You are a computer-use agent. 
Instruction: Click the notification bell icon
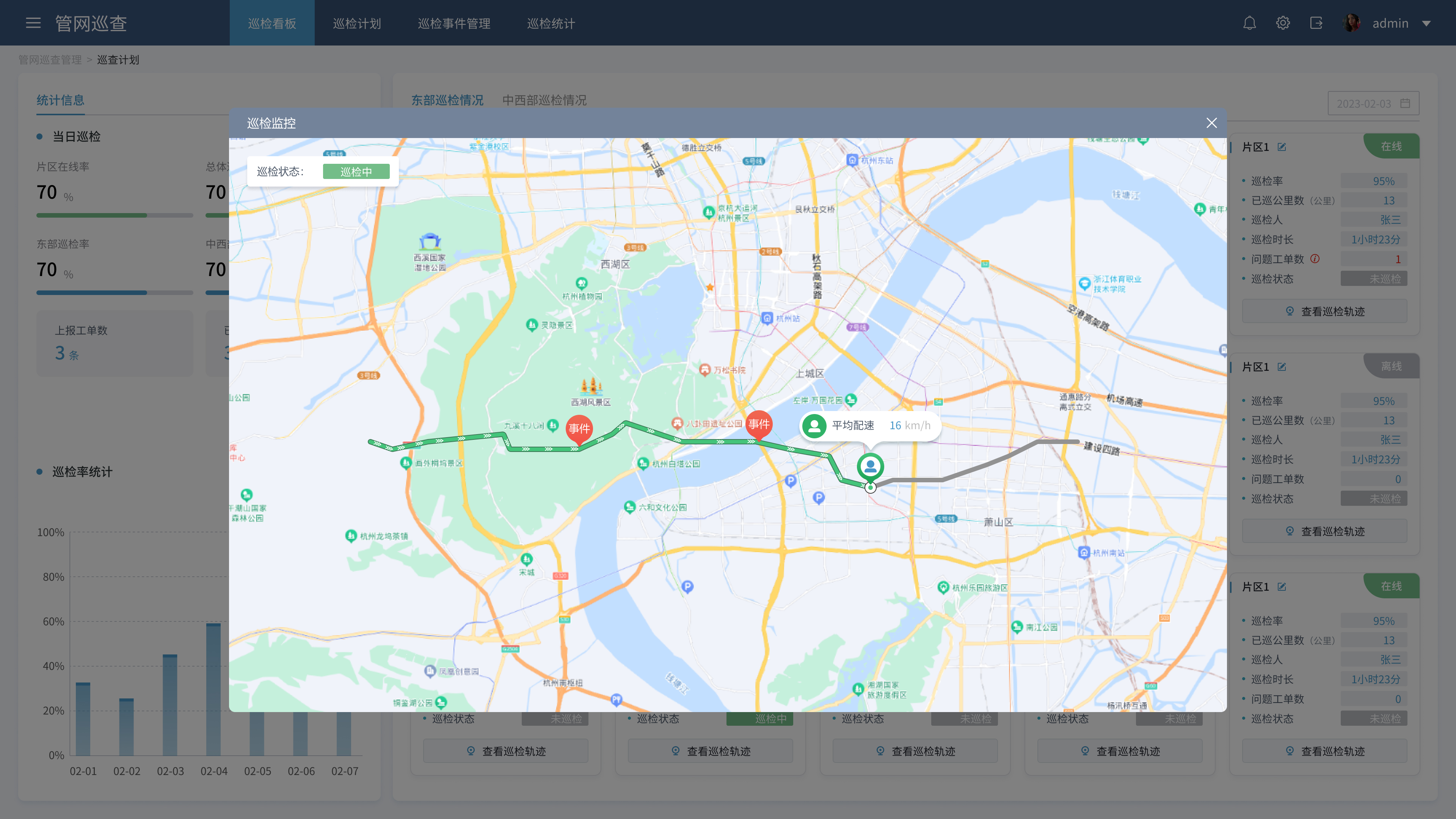click(1249, 23)
